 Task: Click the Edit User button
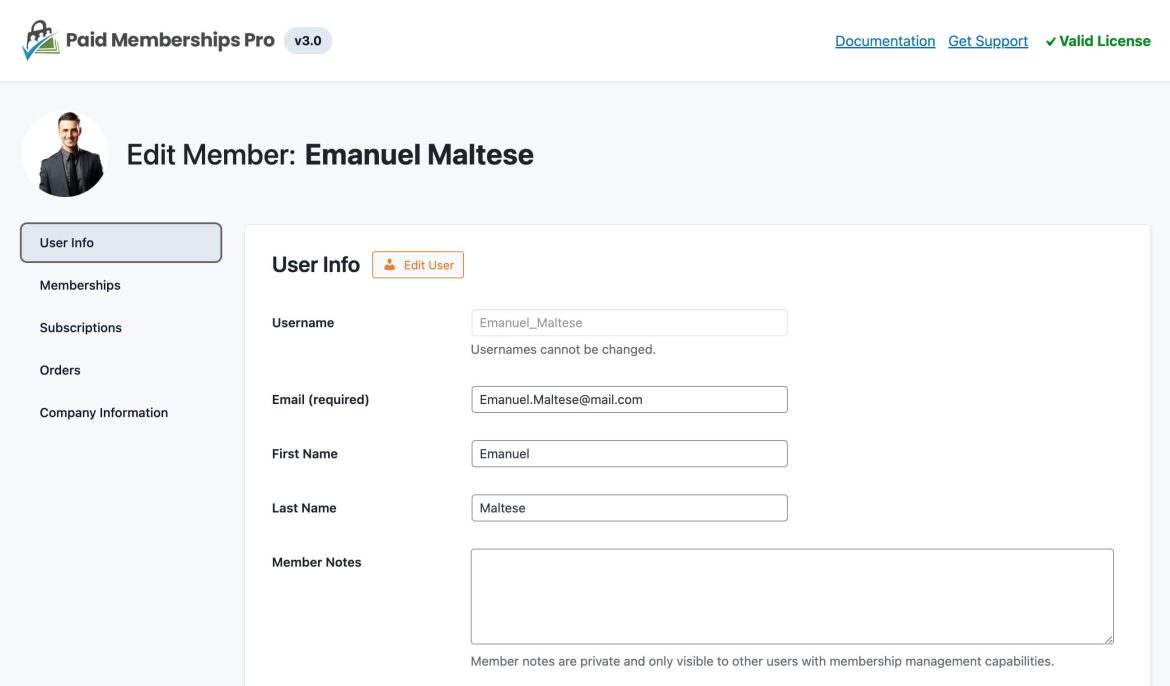[x=418, y=265]
